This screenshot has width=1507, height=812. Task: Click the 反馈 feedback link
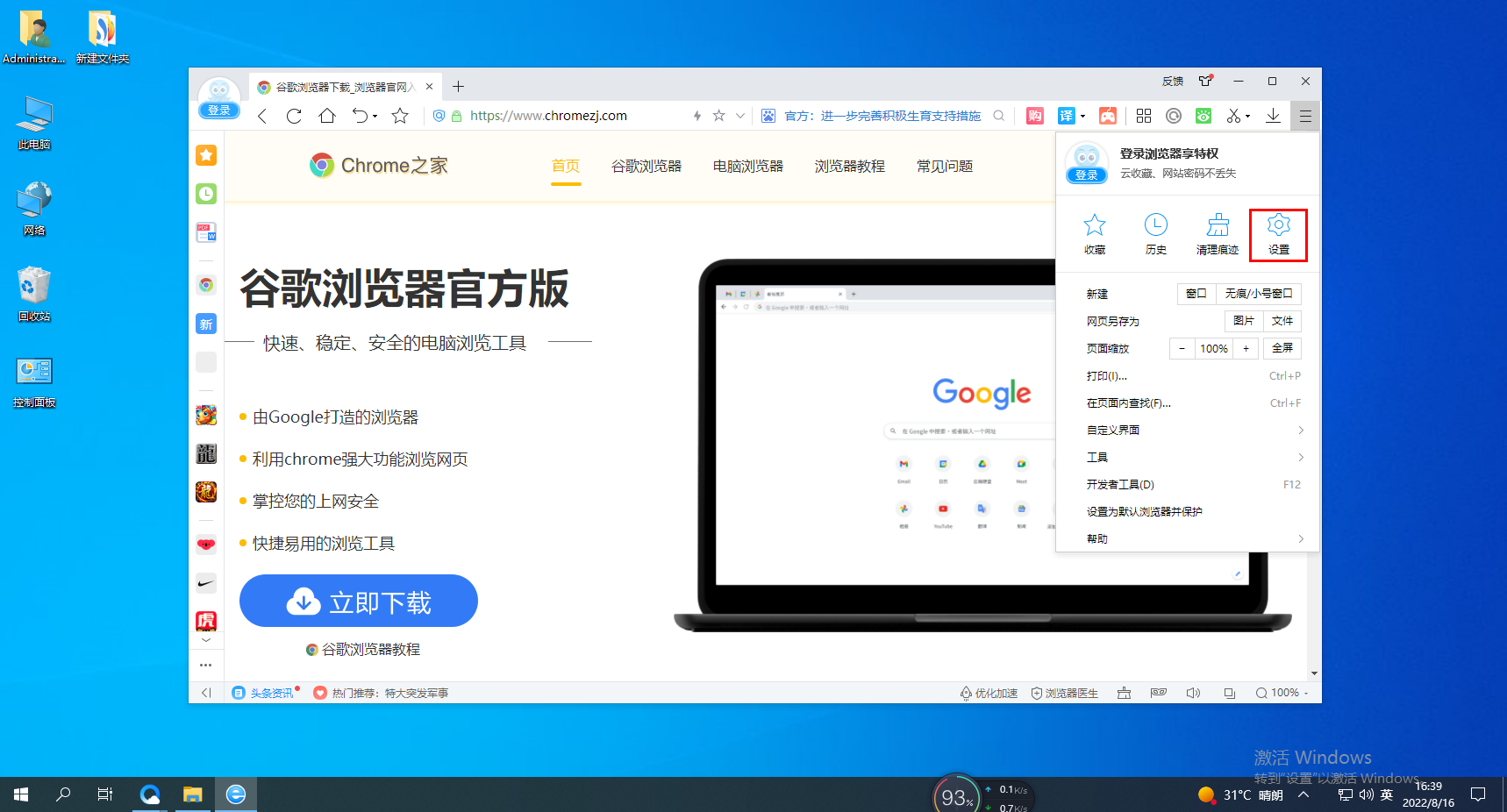click(x=1173, y=82)
